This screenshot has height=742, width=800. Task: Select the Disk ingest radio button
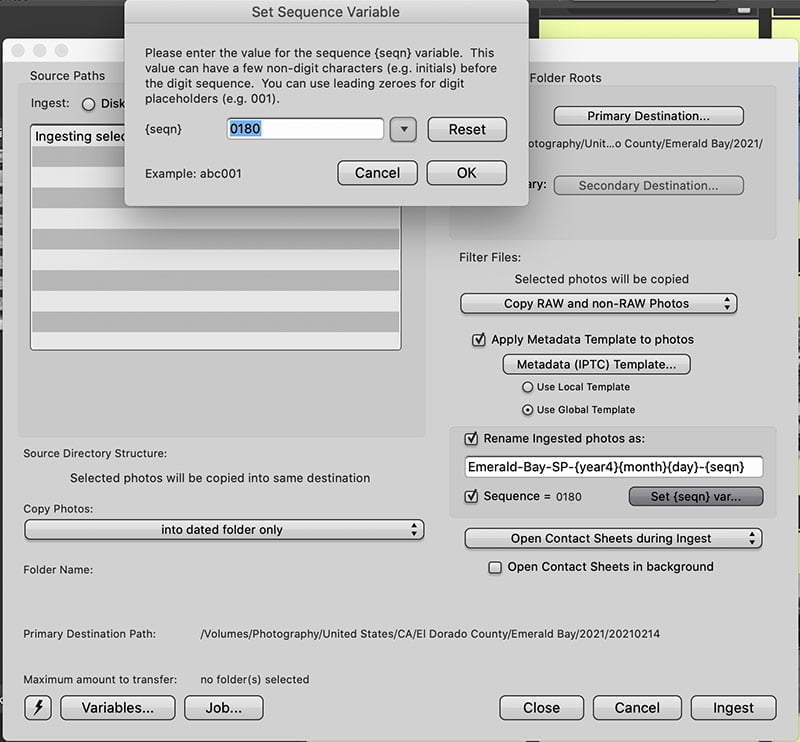(x=88, y=104)
